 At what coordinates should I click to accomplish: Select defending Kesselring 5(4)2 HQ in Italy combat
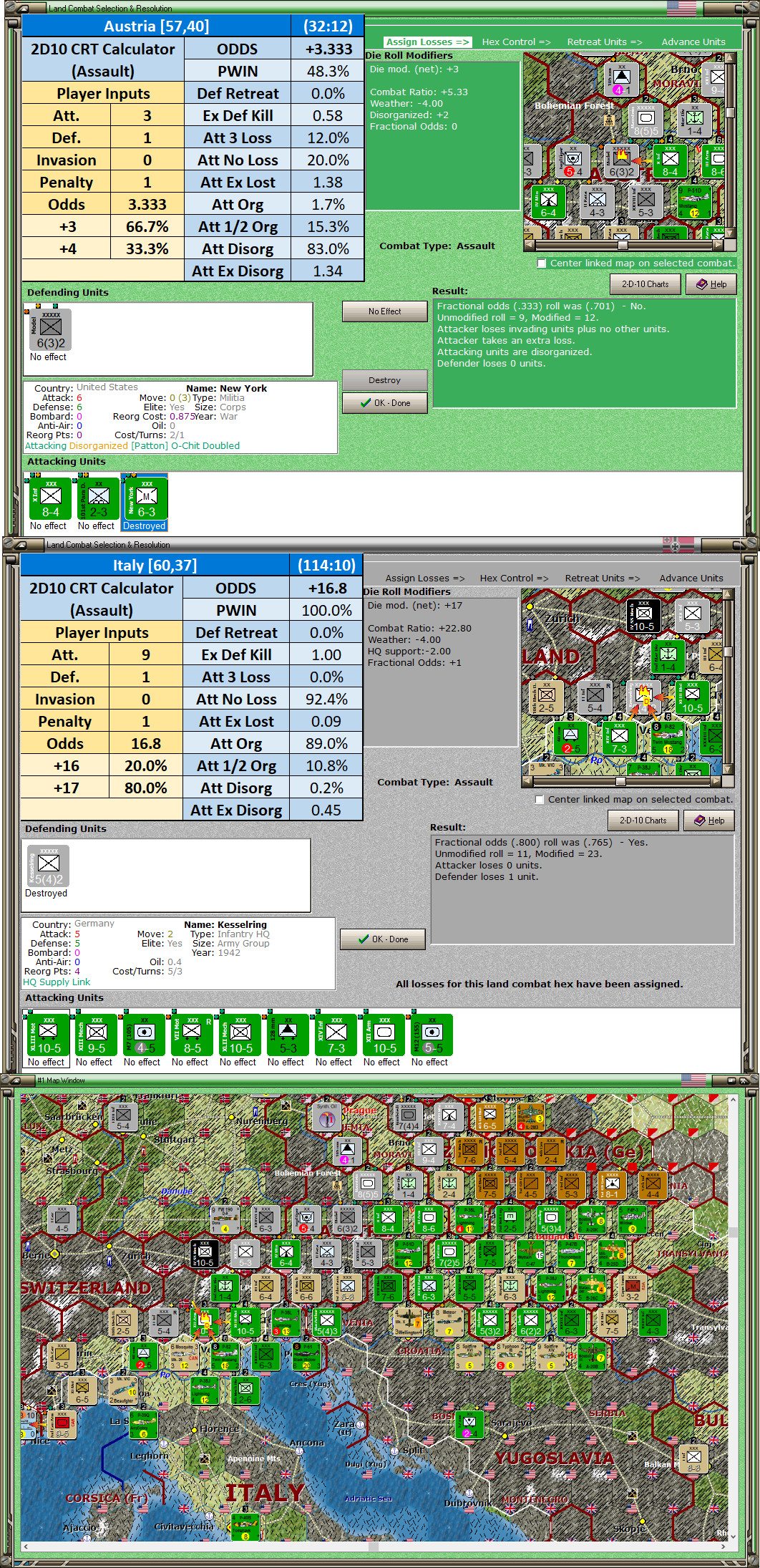[x=48, y=866]
